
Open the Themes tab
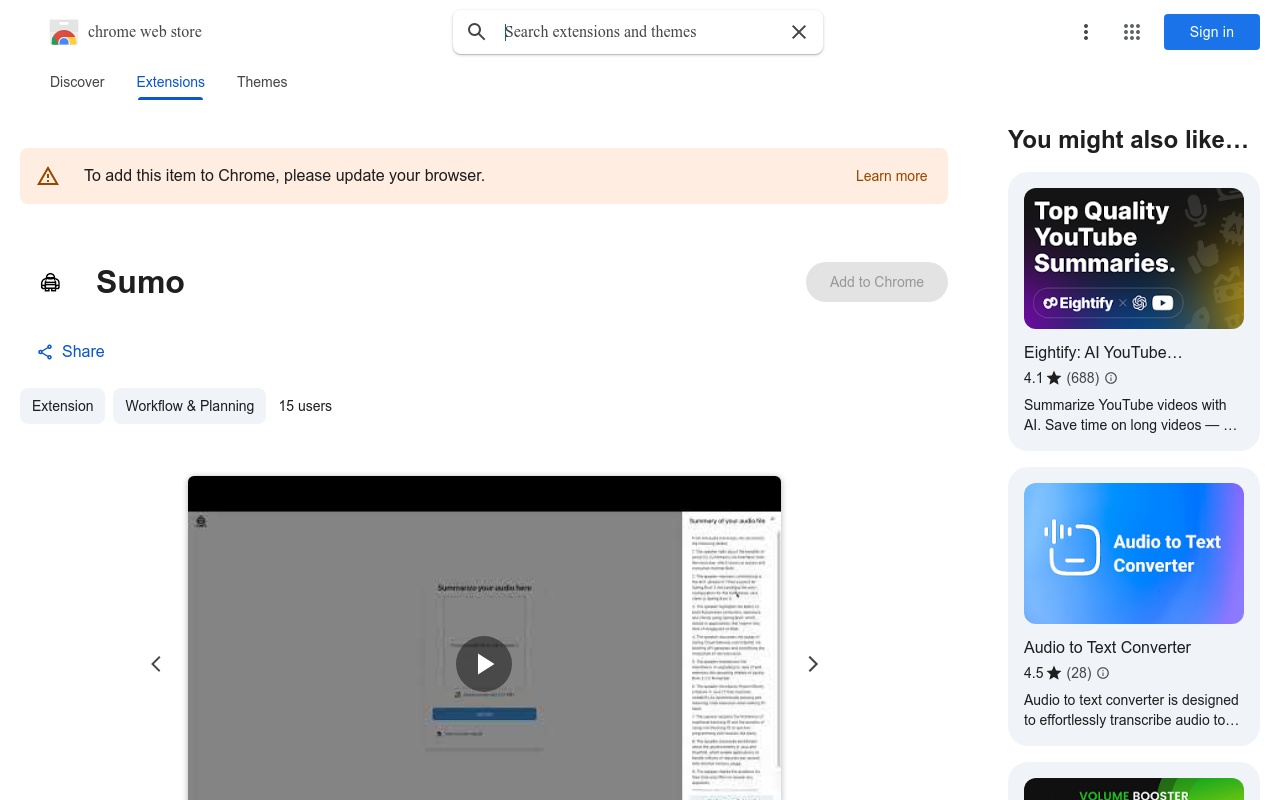(x=262, y=82)
